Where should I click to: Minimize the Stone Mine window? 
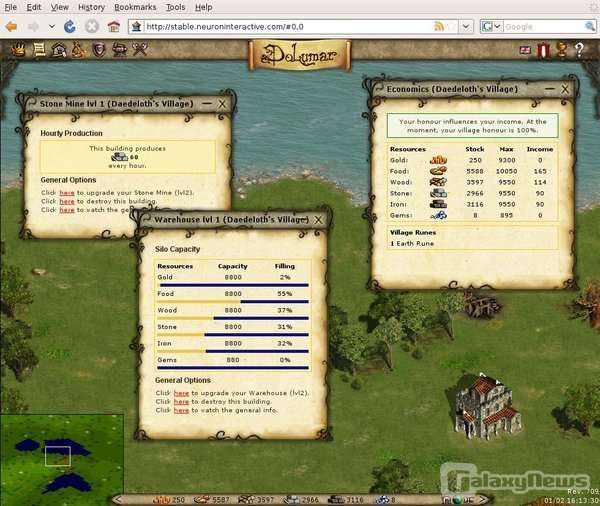click(x=207, y=104)
